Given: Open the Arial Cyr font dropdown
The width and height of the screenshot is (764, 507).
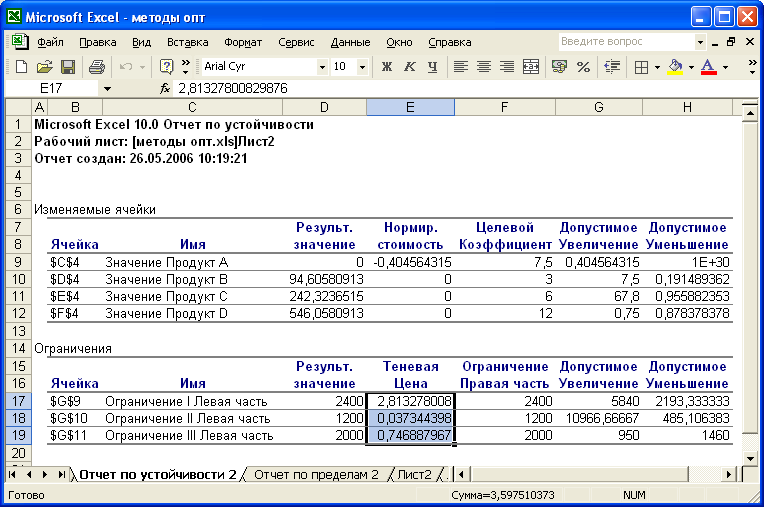Looking at the screenshot, I should coord(322,67).
